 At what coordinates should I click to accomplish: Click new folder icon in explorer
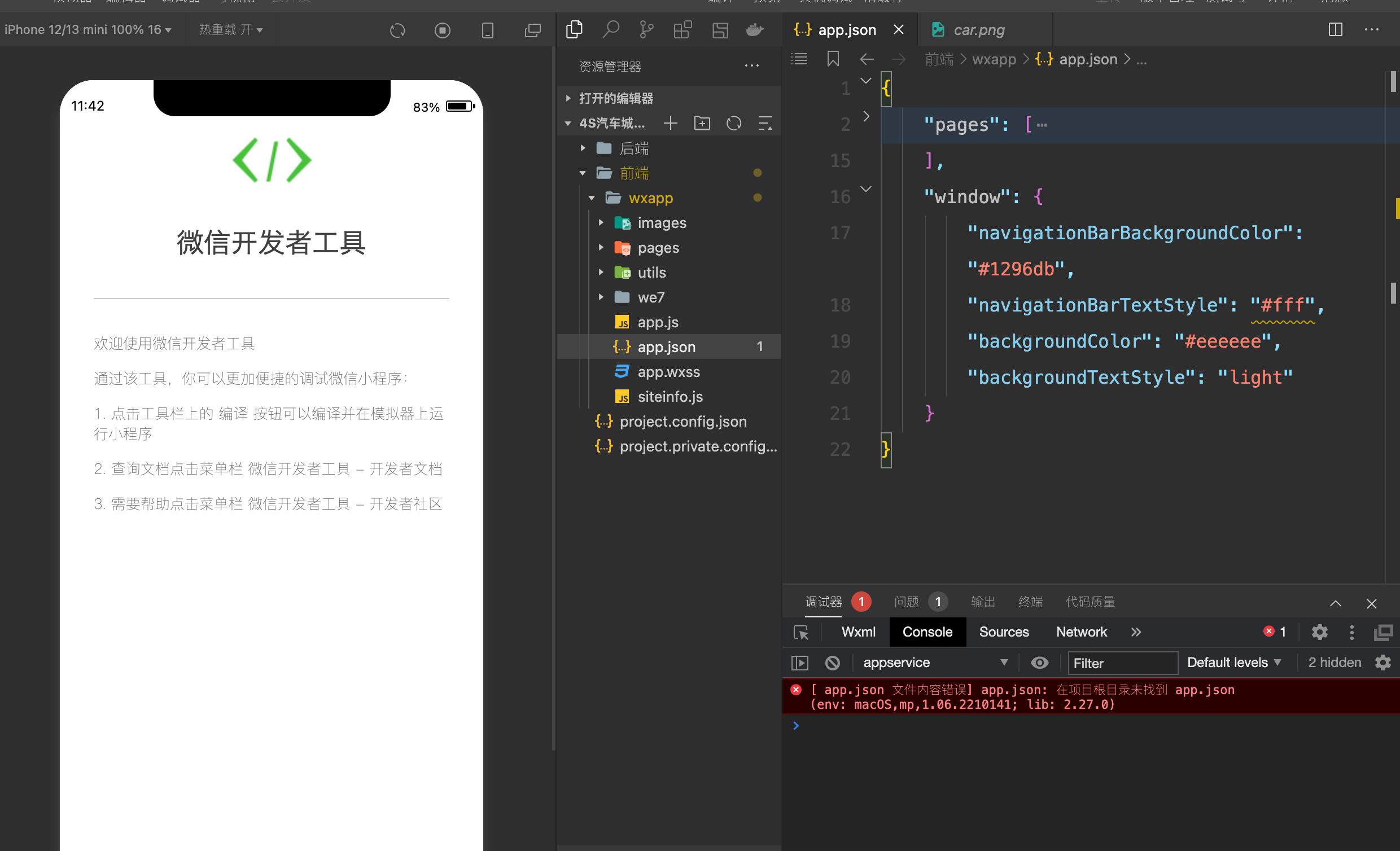coord(702,123)
